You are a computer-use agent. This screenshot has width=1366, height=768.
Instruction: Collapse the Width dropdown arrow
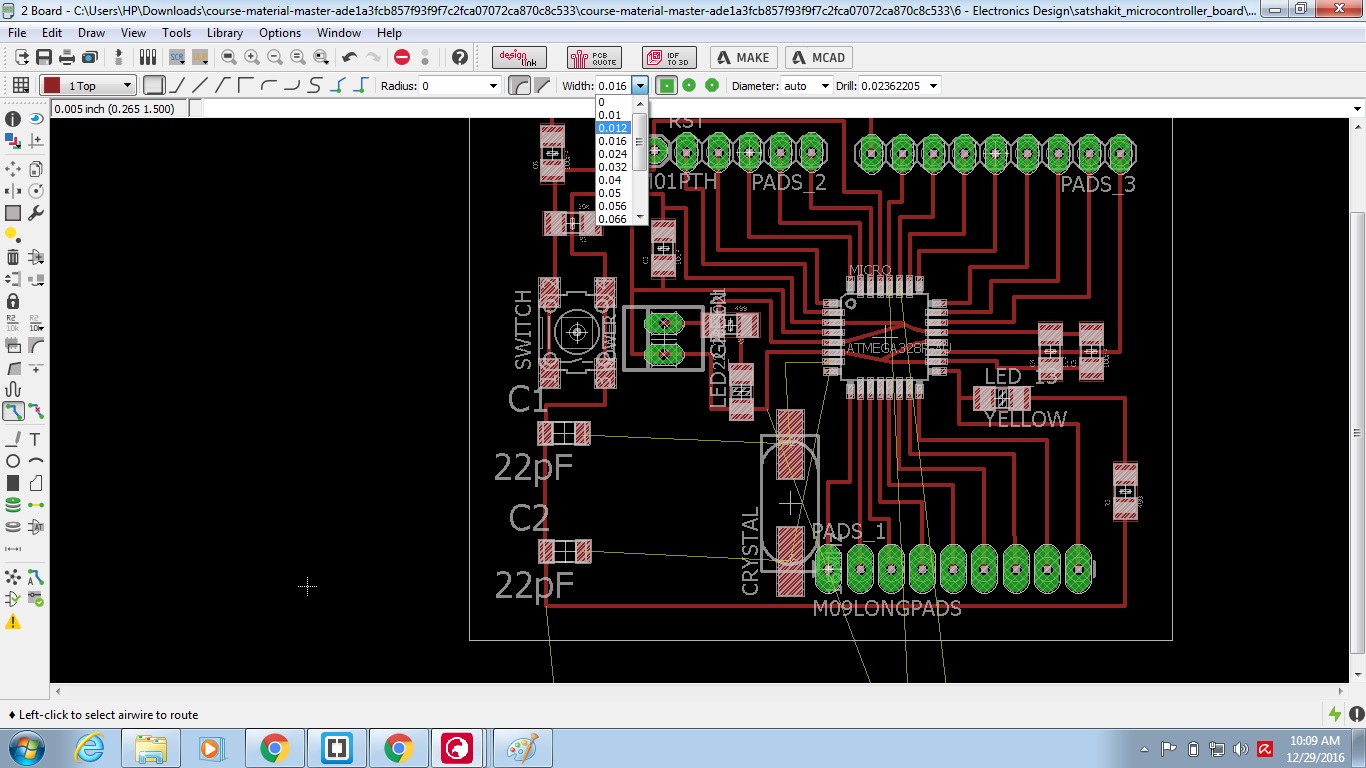point(640,86)
